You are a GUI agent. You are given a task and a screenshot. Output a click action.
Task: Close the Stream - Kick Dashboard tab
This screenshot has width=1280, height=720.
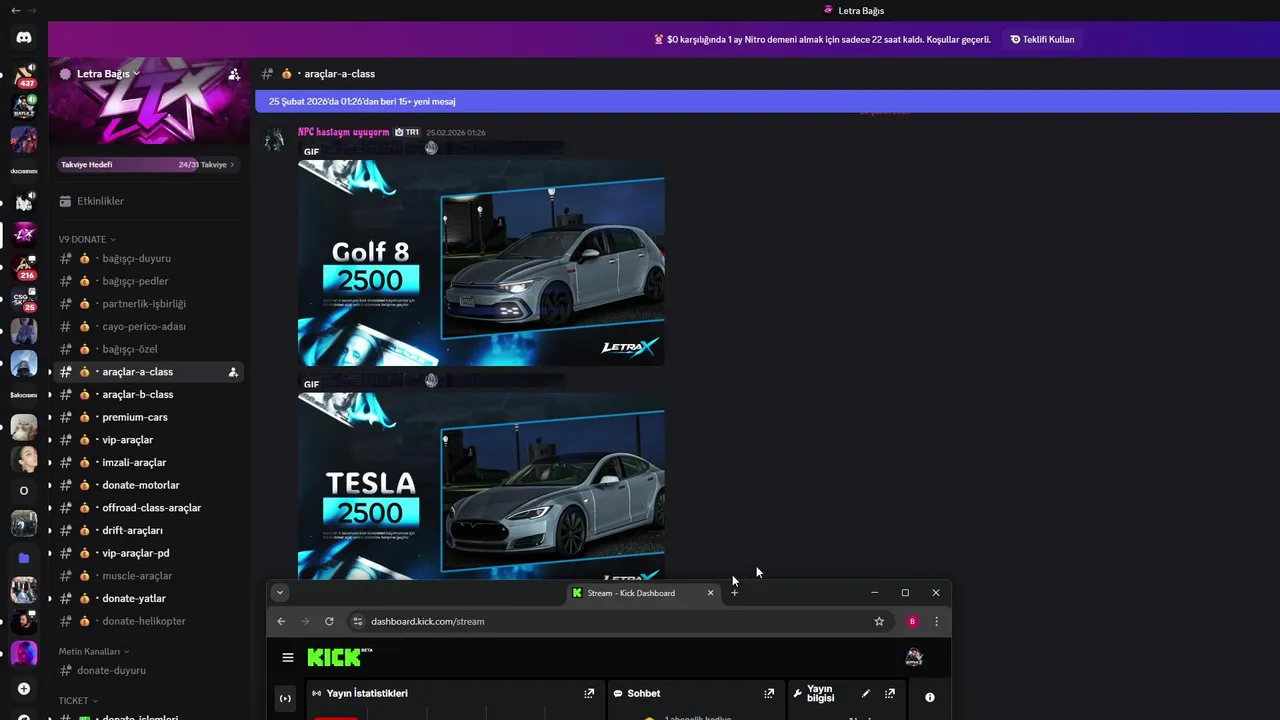tap(711, 593)
